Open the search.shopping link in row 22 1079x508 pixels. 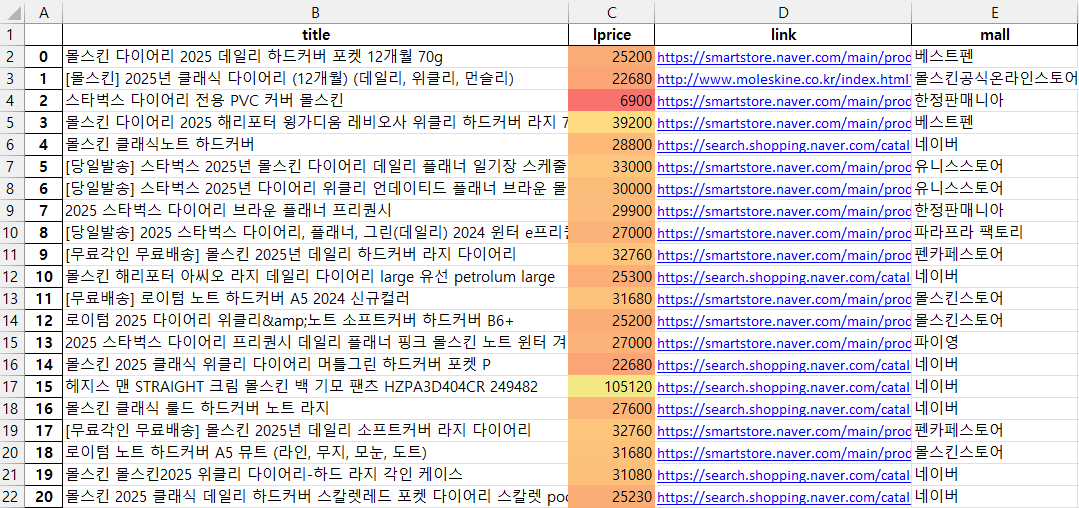click(784, 497)
